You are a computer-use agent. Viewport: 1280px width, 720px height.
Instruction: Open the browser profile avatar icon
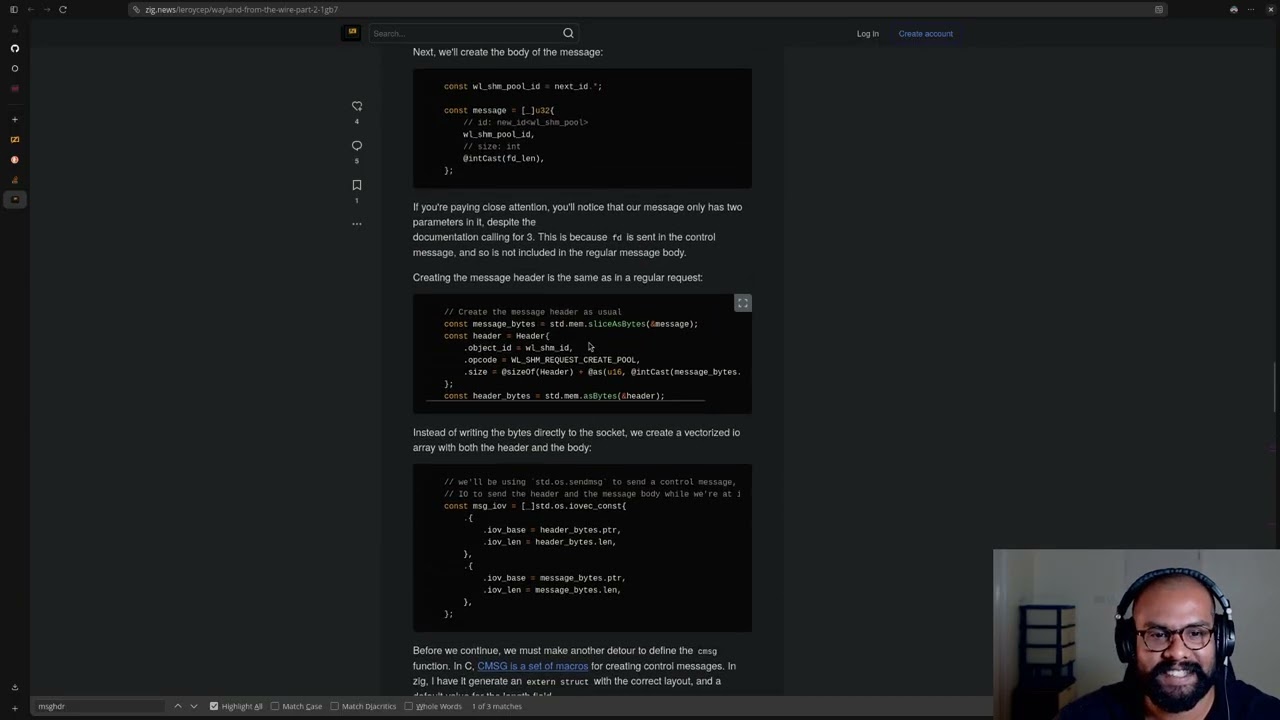point(1234,9)
